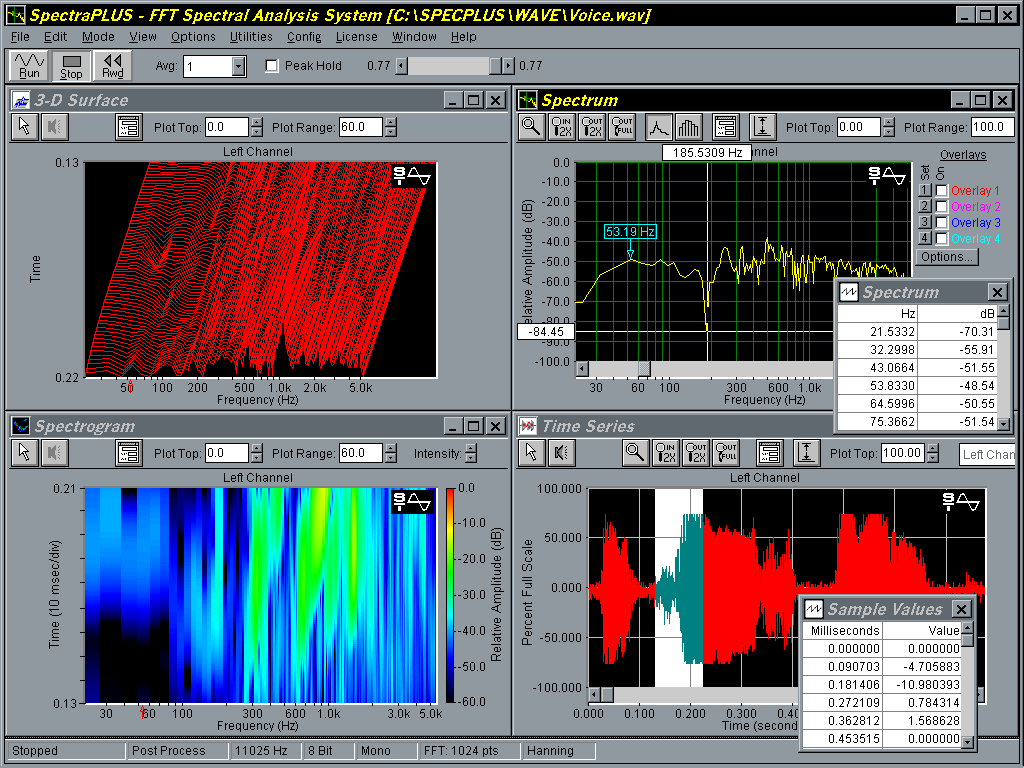
Task: Open the Utilities menu
Action: pos(251,37)
